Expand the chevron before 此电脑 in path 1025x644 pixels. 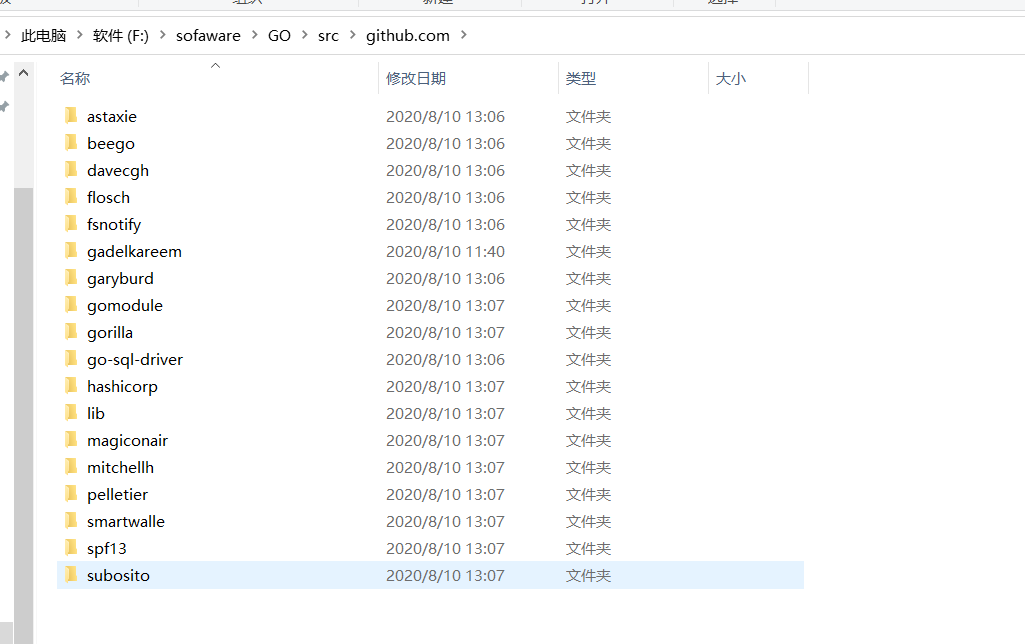pos(8,35)
